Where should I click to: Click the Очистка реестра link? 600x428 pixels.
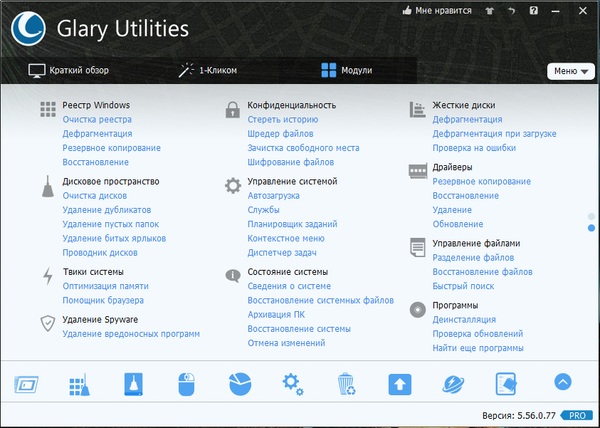pyautogui.click(x=96, y=119)
